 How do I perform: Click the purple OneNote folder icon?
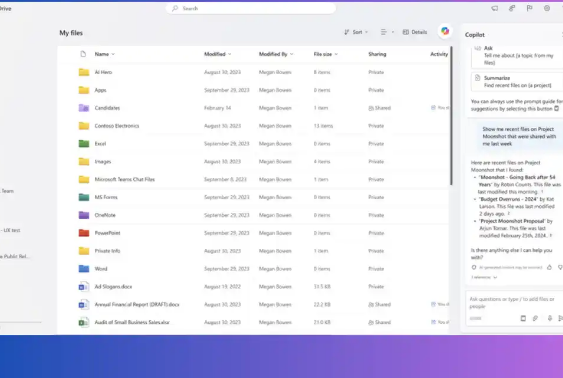tap(84, 215)
